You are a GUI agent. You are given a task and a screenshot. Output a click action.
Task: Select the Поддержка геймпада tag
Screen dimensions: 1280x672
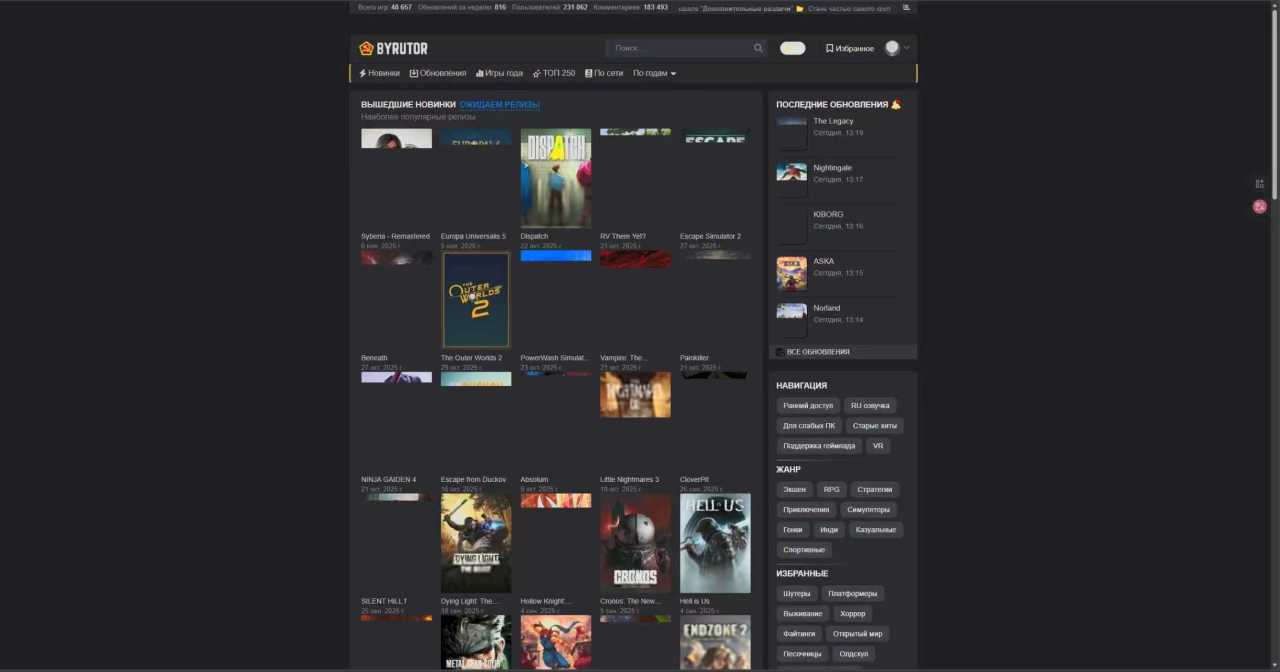pyautogui.click(x=819, y=446)
